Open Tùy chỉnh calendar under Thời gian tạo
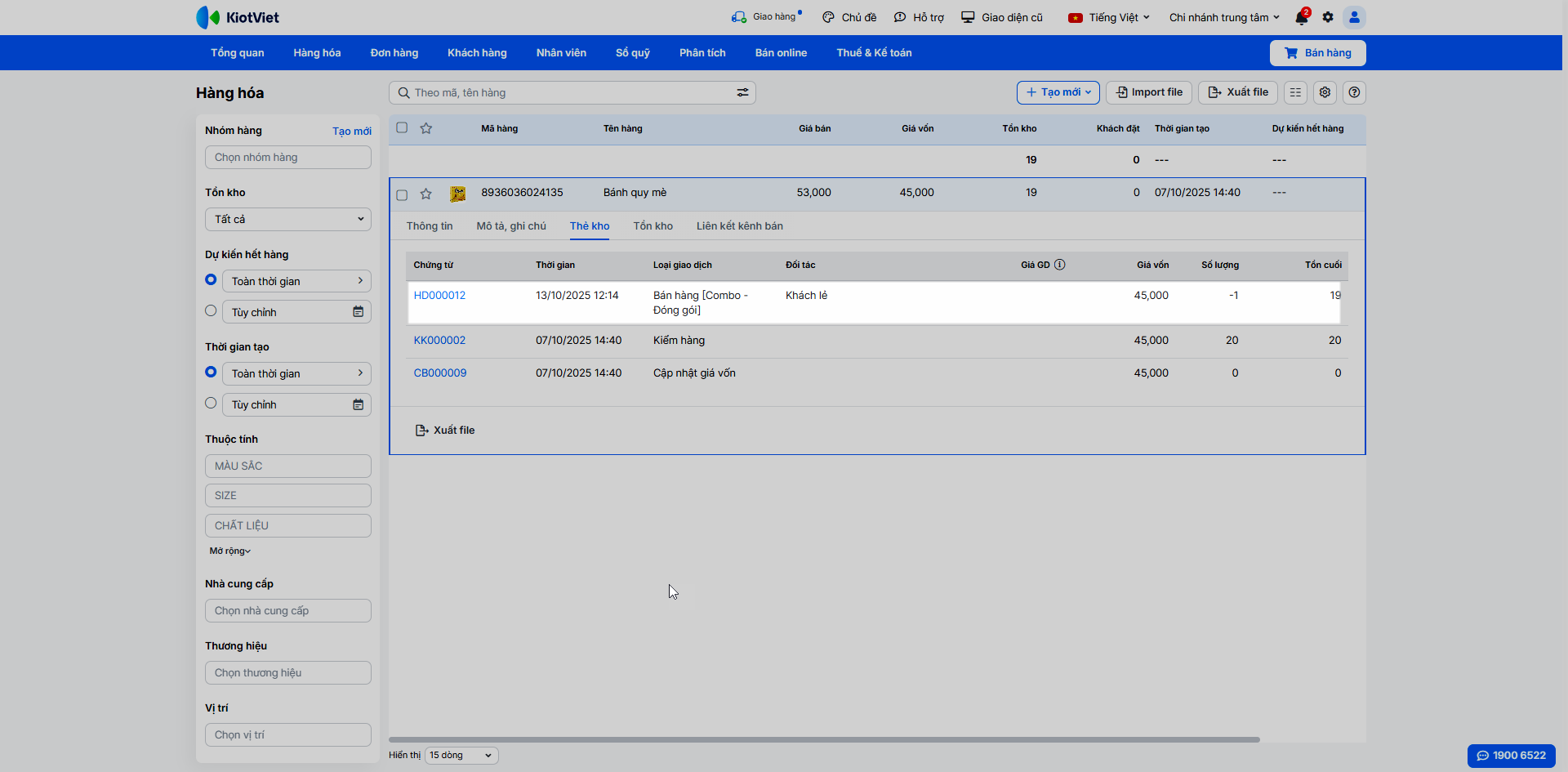Image resolution: width=1568 pixels, height=772 pixels. [x=358, y=404]
